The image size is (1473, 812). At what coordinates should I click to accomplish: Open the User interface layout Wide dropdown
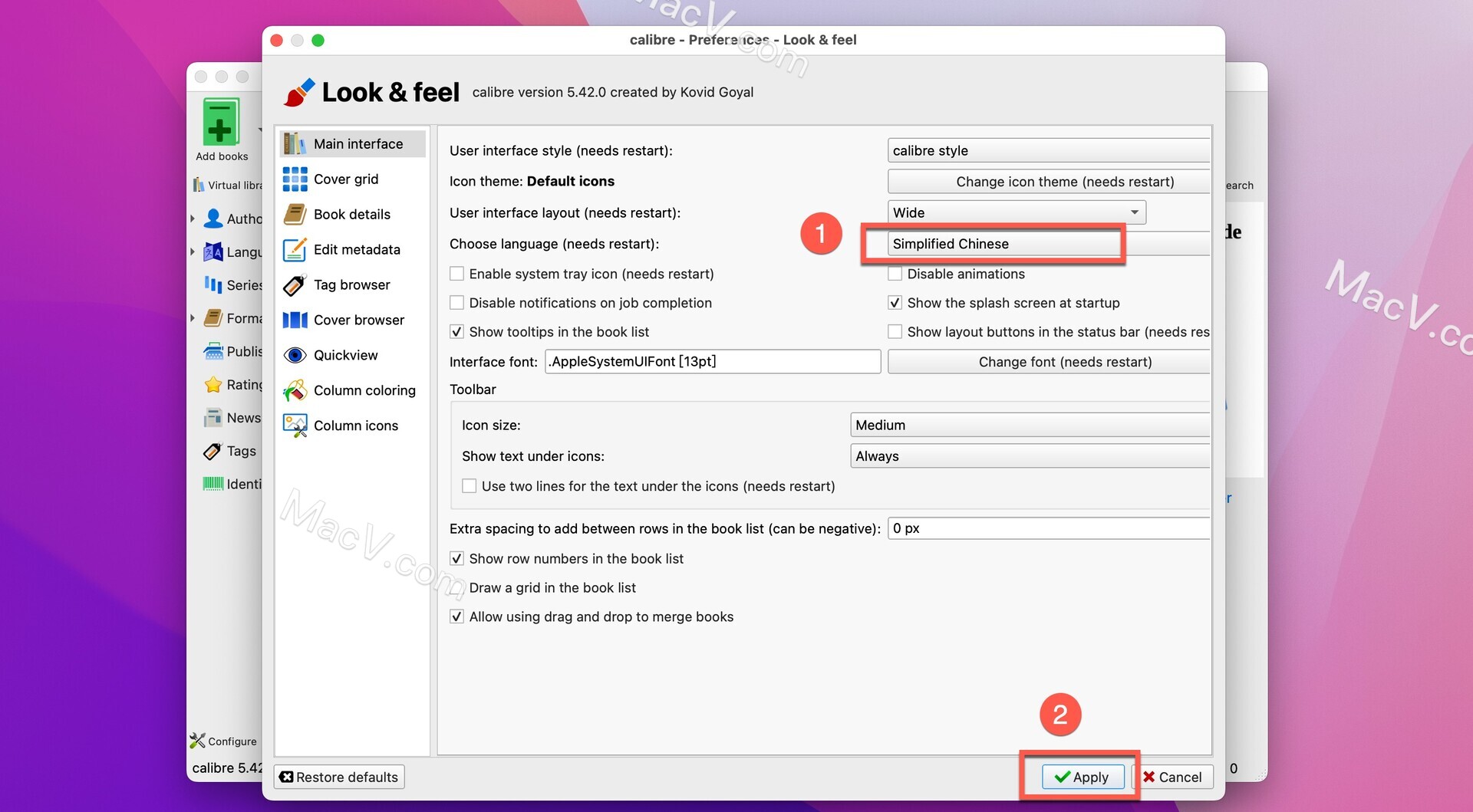[x=1017, y=212]
